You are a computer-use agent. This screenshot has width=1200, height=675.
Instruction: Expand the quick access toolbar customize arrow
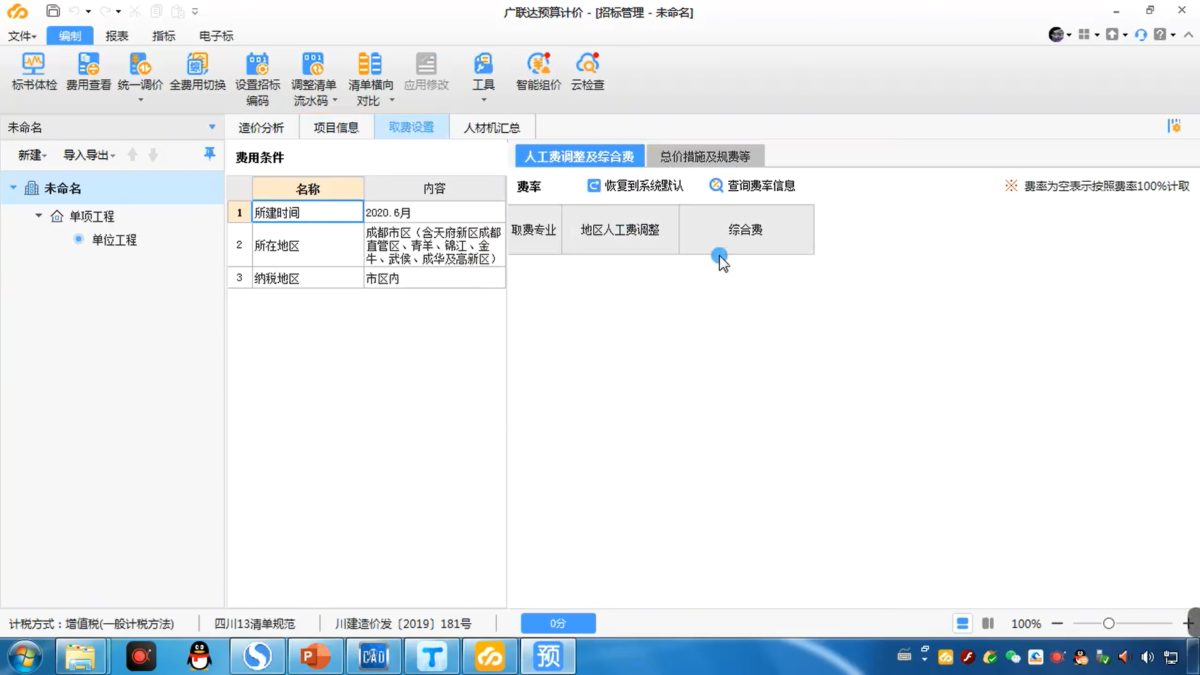click(195, 12)
